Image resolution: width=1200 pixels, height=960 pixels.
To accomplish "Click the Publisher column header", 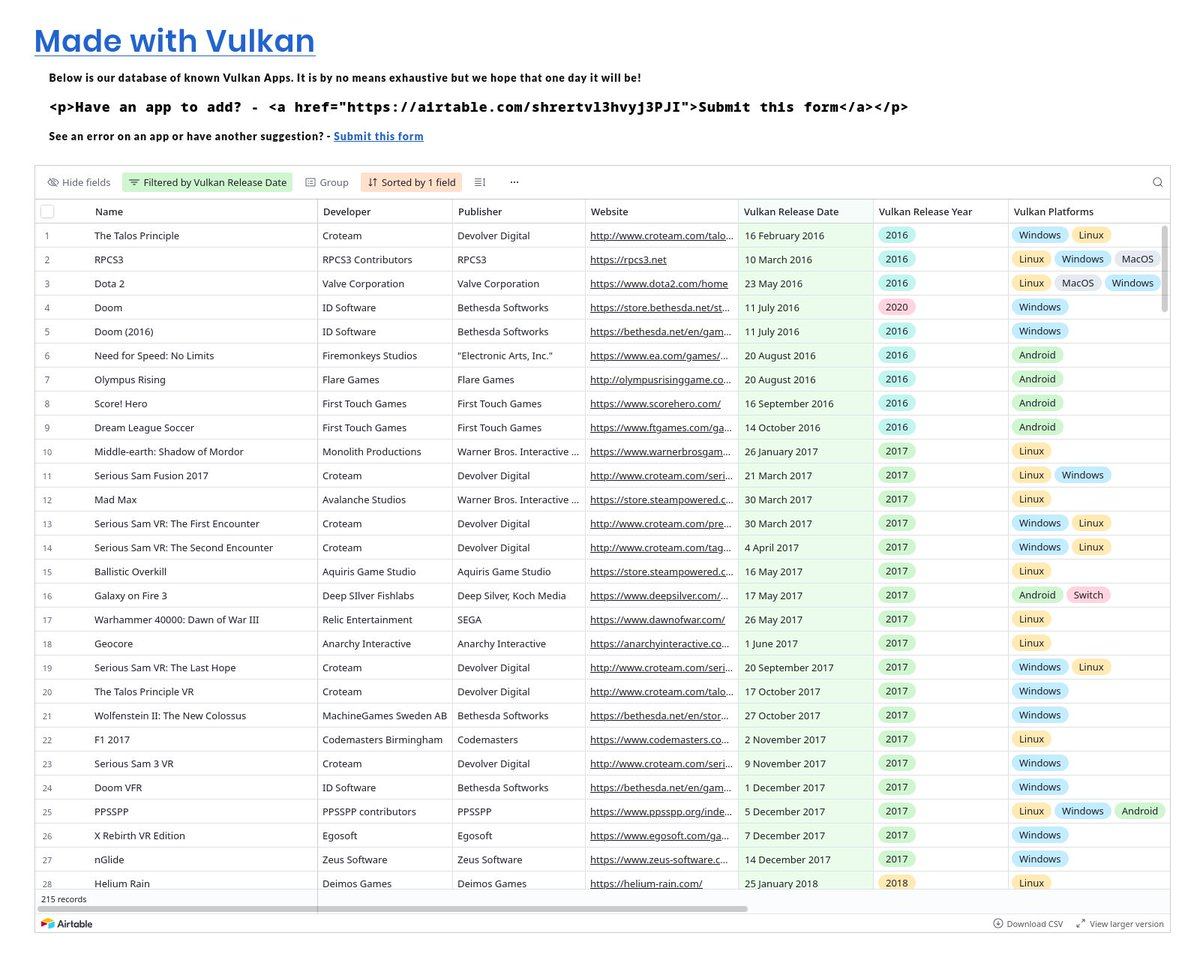I will click(480, 211).
